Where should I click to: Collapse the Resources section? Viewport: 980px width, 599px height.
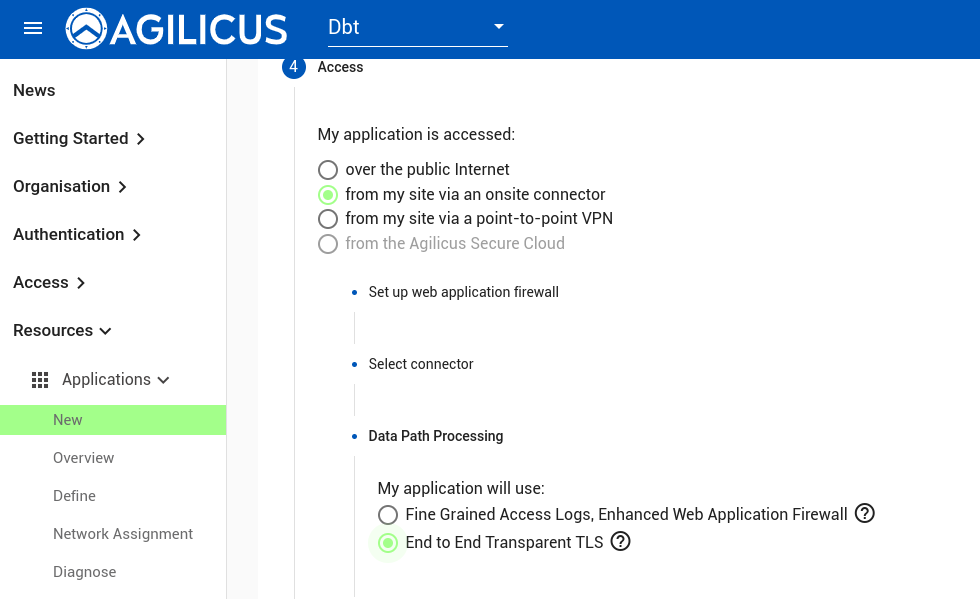pos(62,330)
